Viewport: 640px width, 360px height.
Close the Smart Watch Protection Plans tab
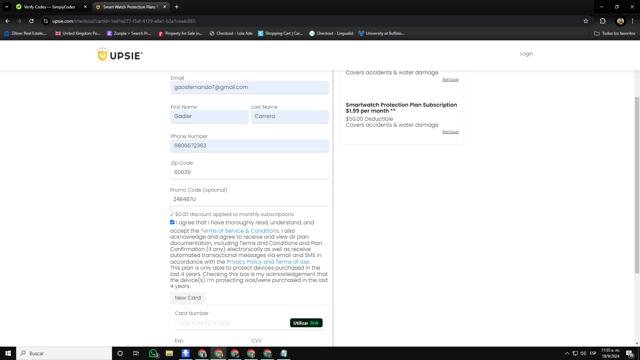(164, 7)
